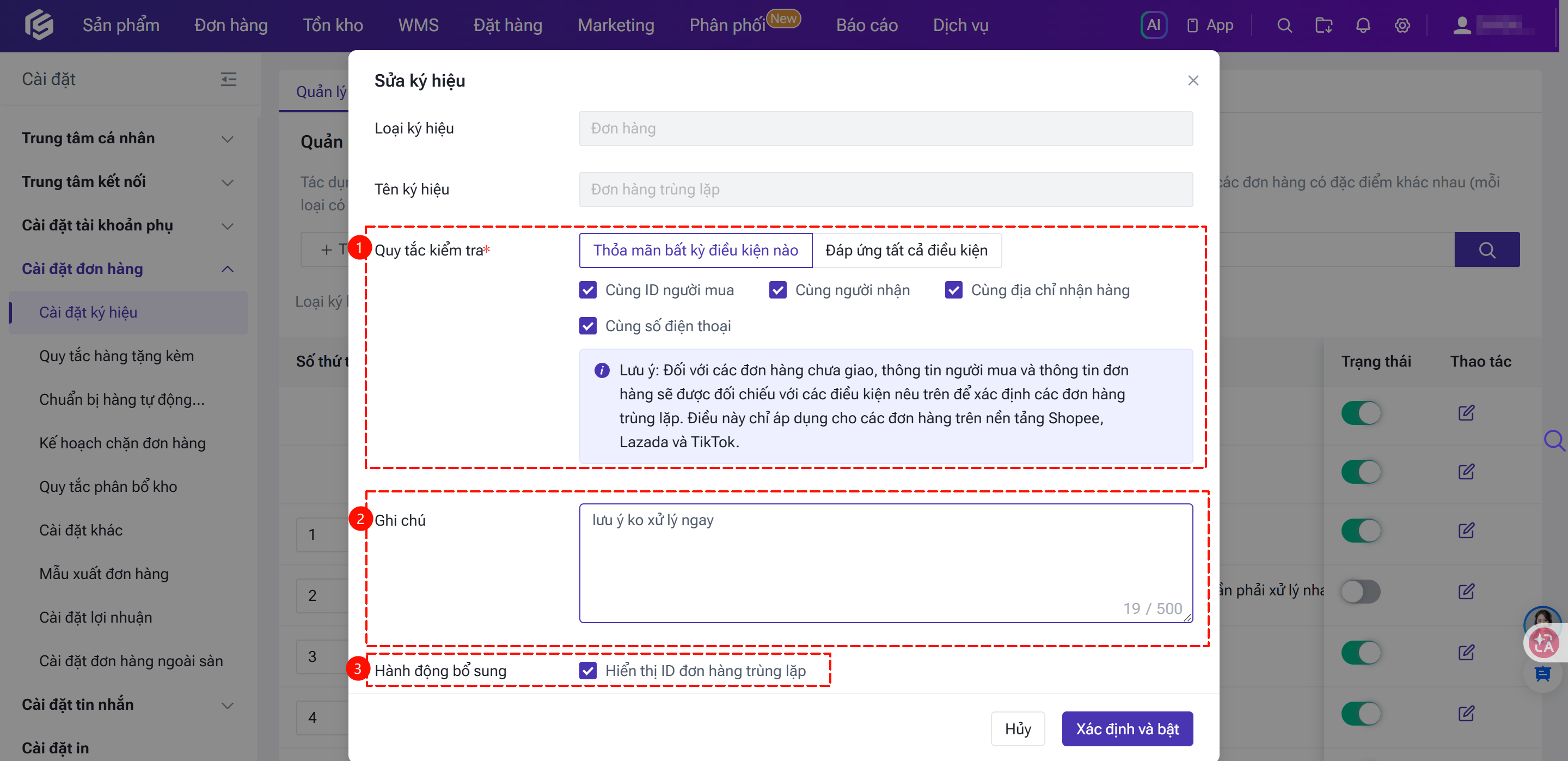The image size is (1568, 761).
Task: Click the Tên ký hiệu field
Action: point(886,190)
